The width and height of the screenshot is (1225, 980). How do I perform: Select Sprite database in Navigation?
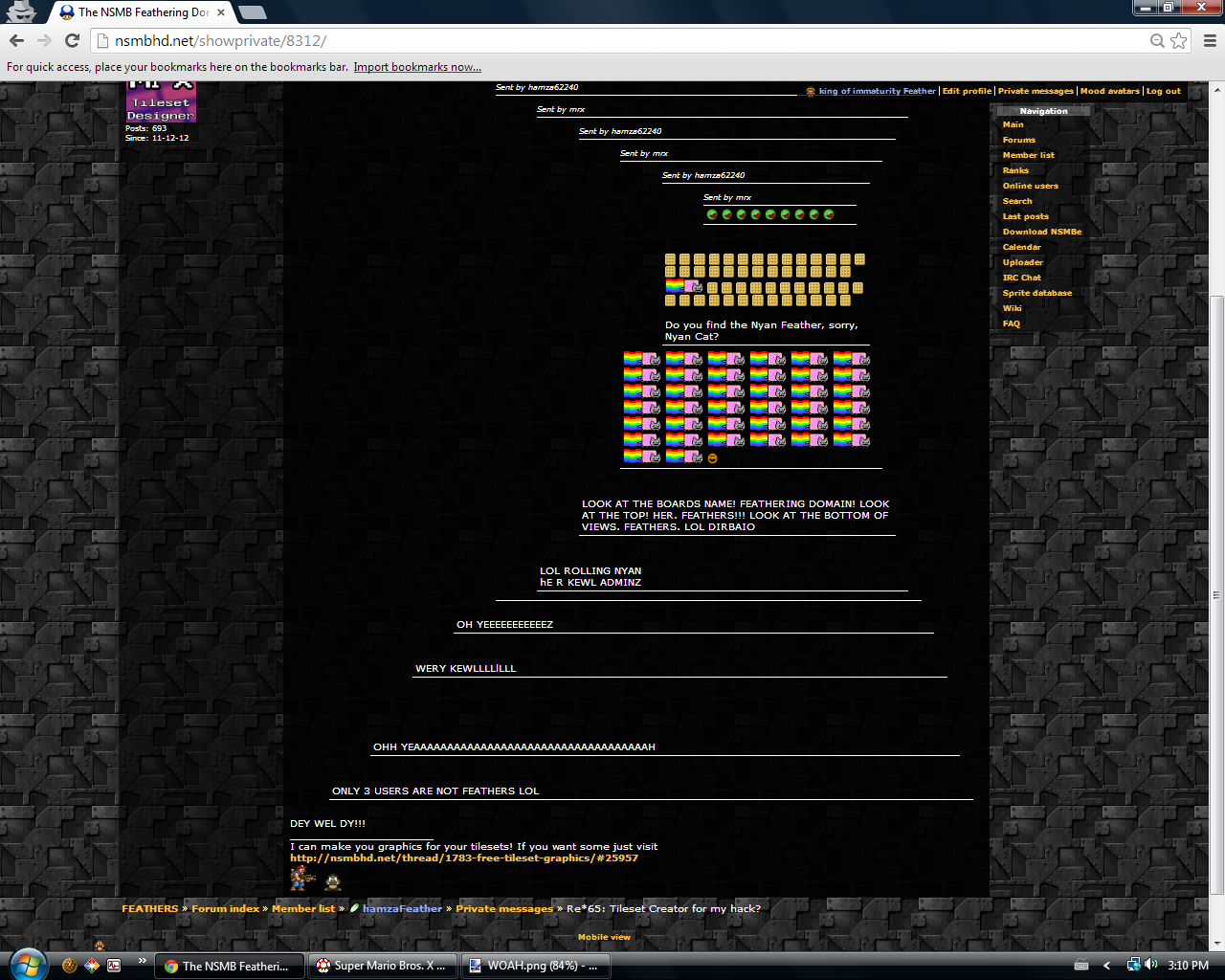(x=1036, y=293)
